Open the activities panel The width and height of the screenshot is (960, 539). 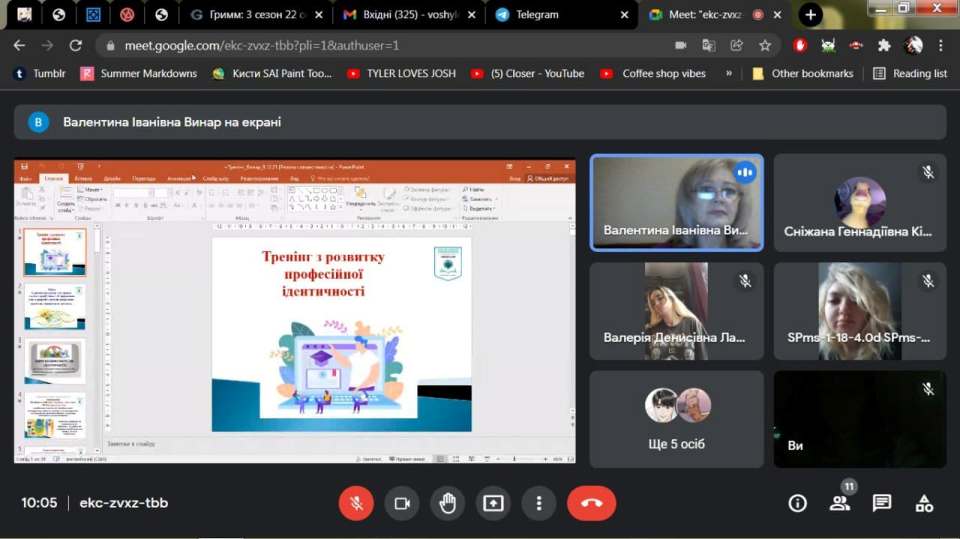tap(925, 503)
